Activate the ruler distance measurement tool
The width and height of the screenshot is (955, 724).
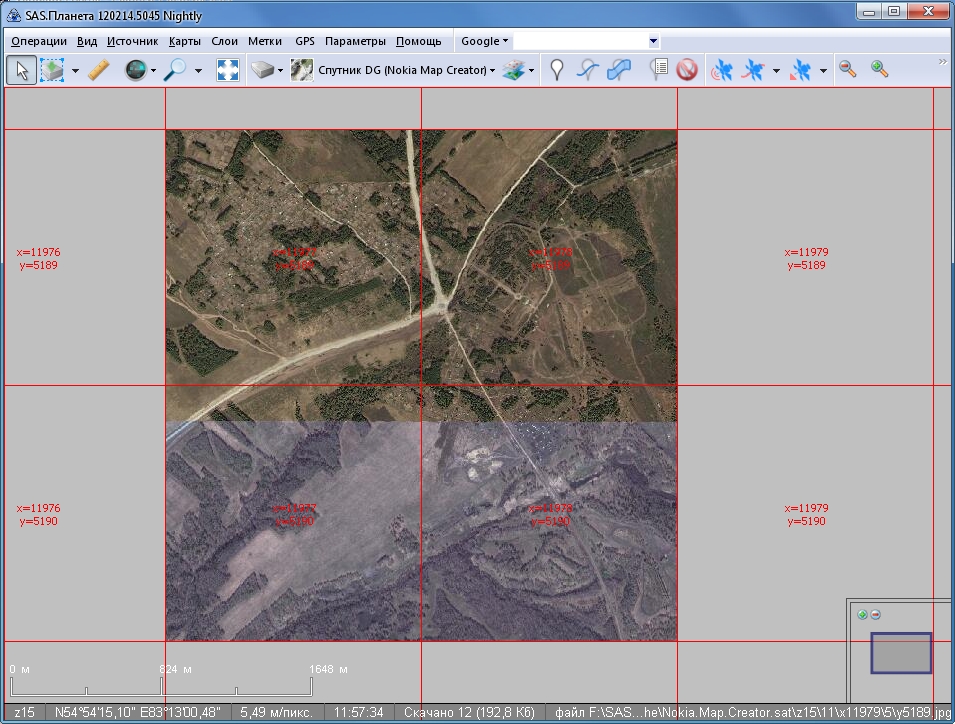[98, 70]
